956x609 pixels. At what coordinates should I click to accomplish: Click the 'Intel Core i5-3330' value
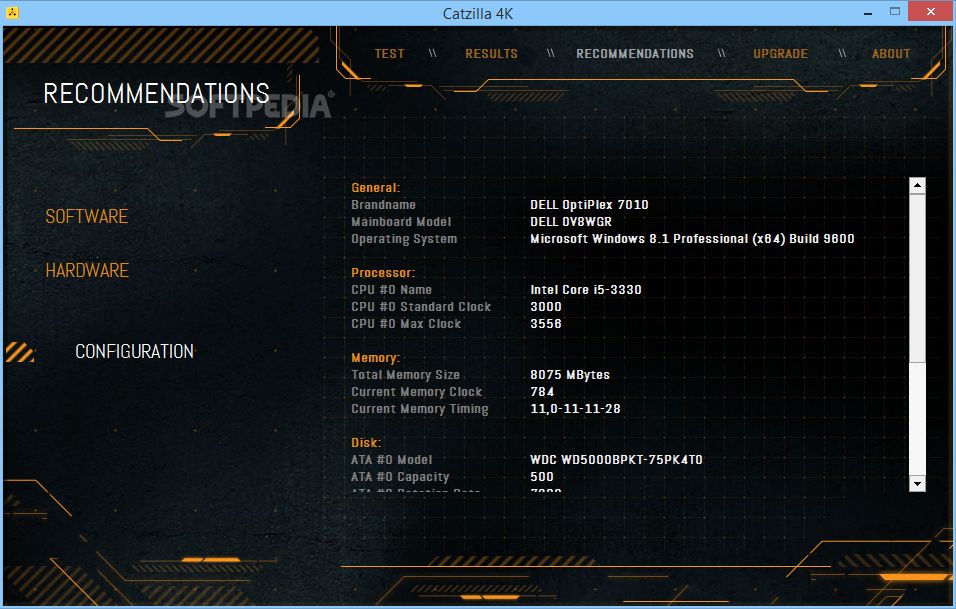pos(585,290)
